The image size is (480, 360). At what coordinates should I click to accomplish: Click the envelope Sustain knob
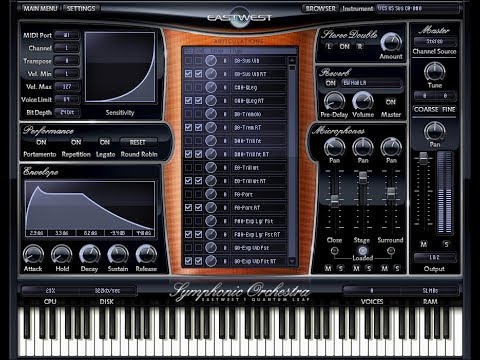coord(118,255)
